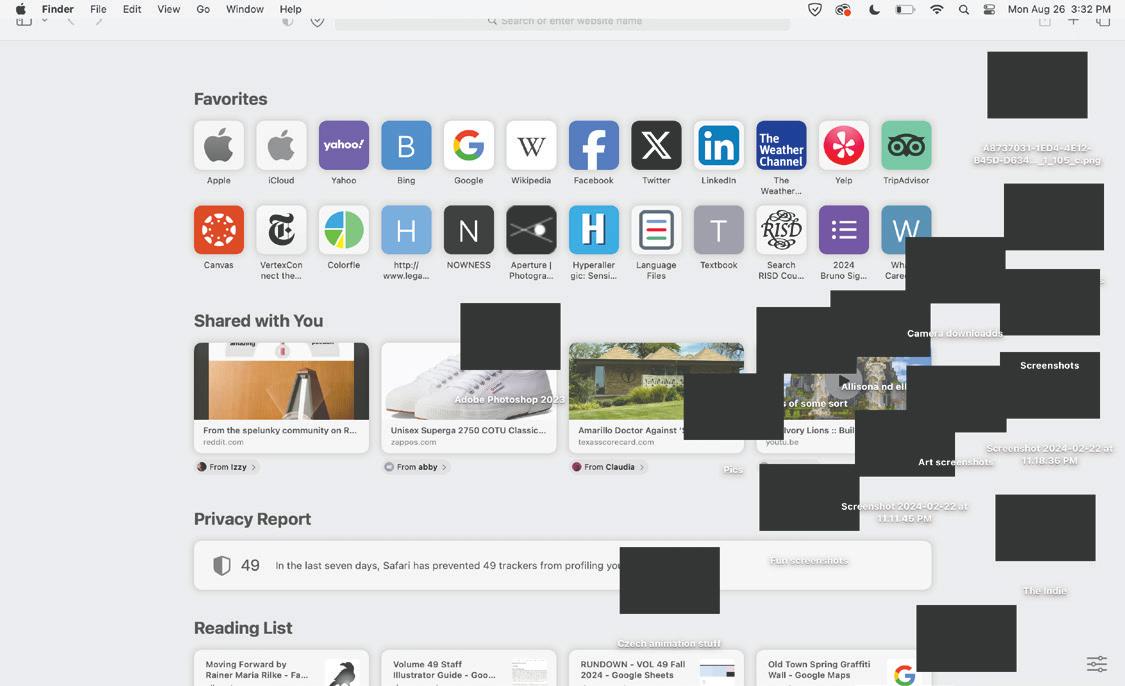Open the Apple favorite tile
This screenshot has height=686, width=1125.
pos(219,146)
